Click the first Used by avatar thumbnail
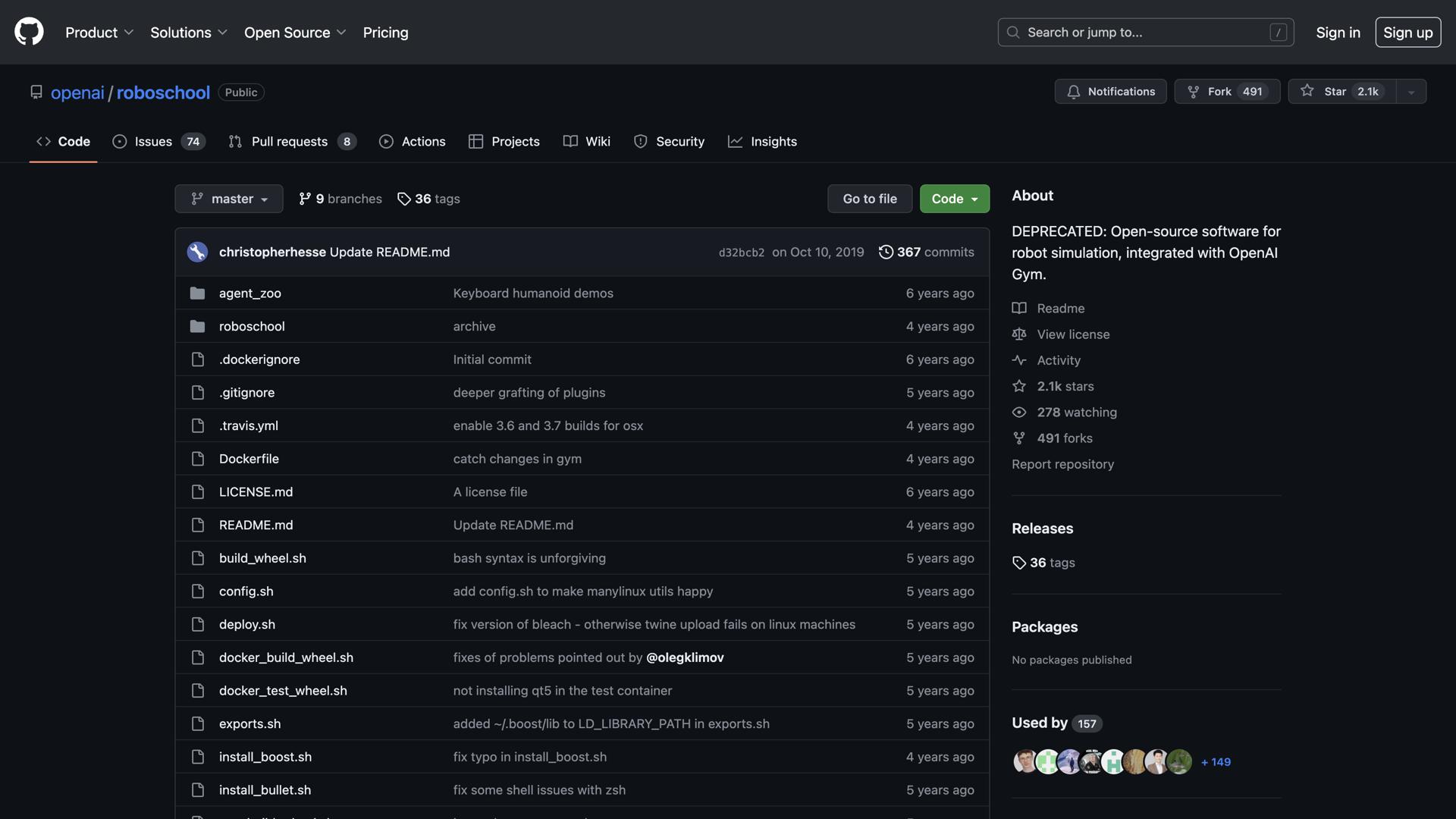Viewport: 1456px width, 819px height. point(1025,761)
